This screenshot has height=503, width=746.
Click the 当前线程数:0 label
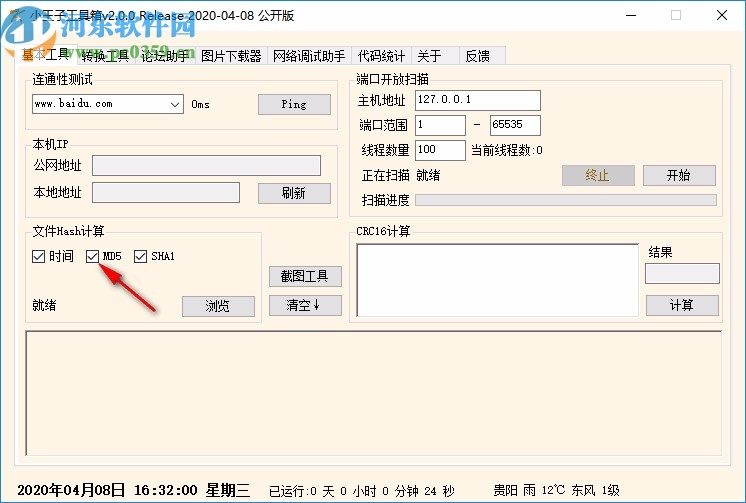507,151
